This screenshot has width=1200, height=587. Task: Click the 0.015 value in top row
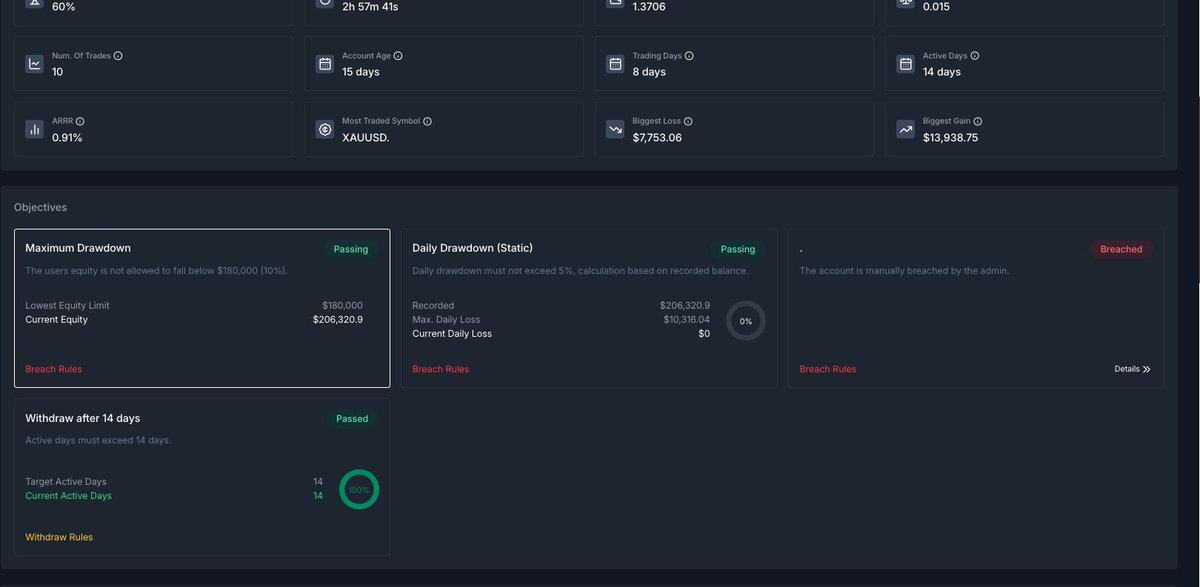pyautogui.click(x=937, y=6)
